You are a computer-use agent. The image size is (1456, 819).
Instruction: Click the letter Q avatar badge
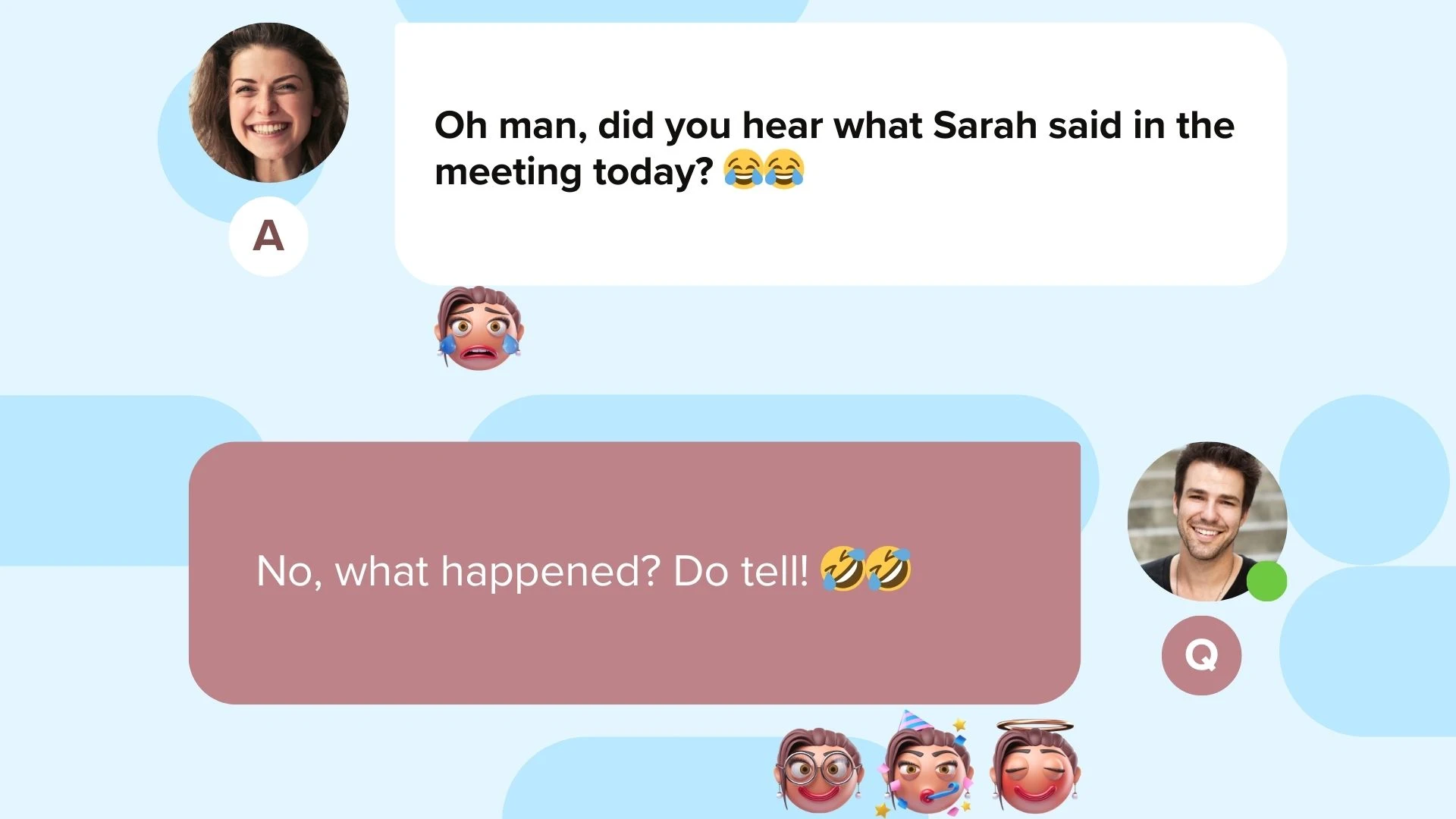1201,655
